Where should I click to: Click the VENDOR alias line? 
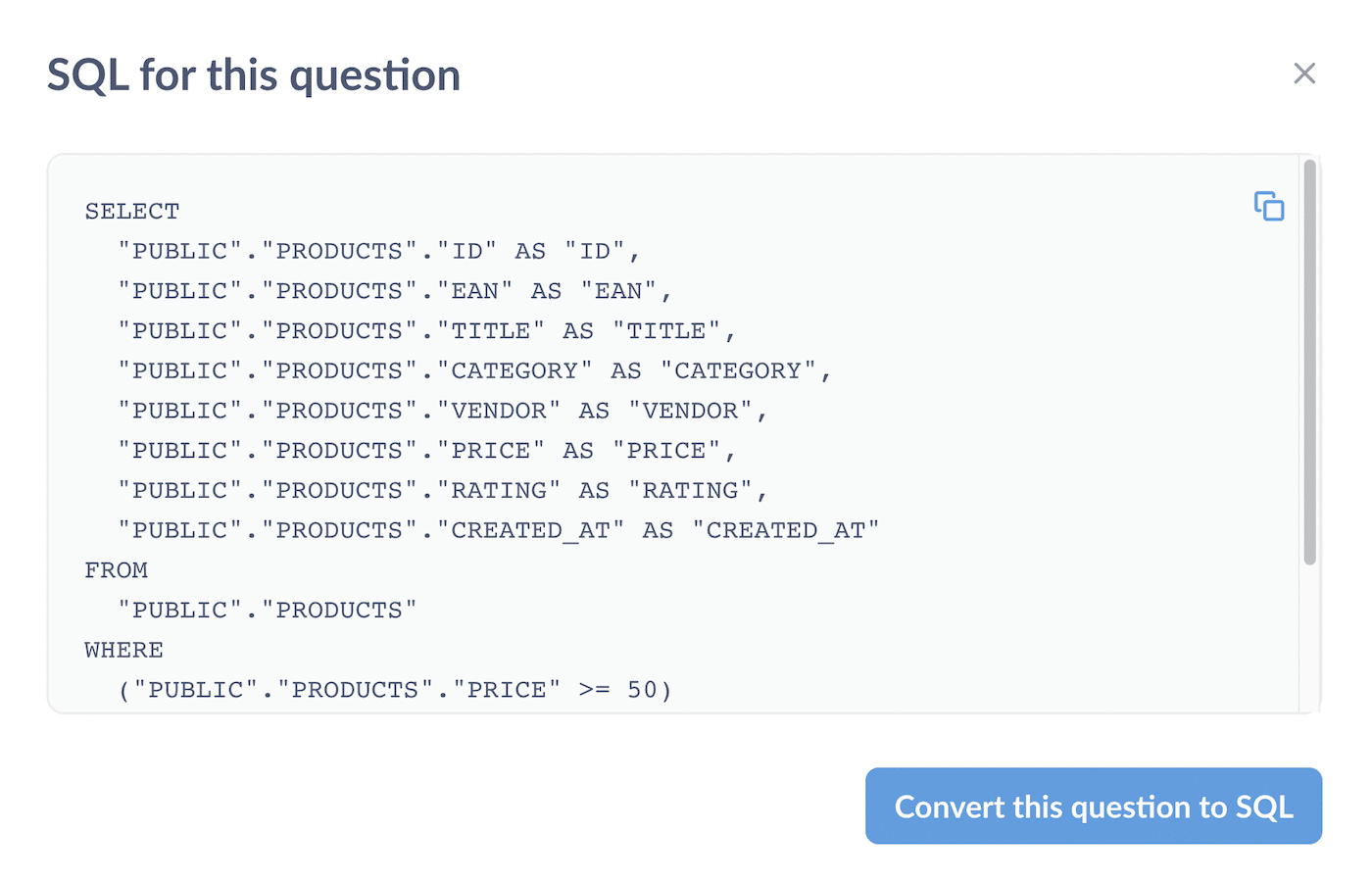click(442, 410)
